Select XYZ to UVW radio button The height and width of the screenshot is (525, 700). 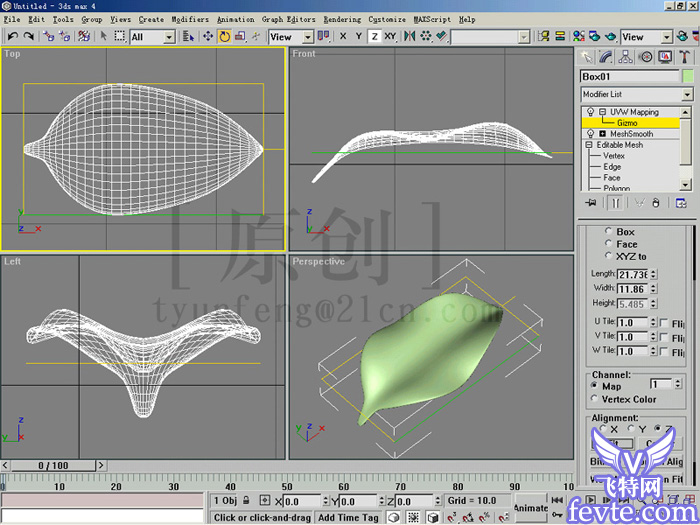(608, 255)
